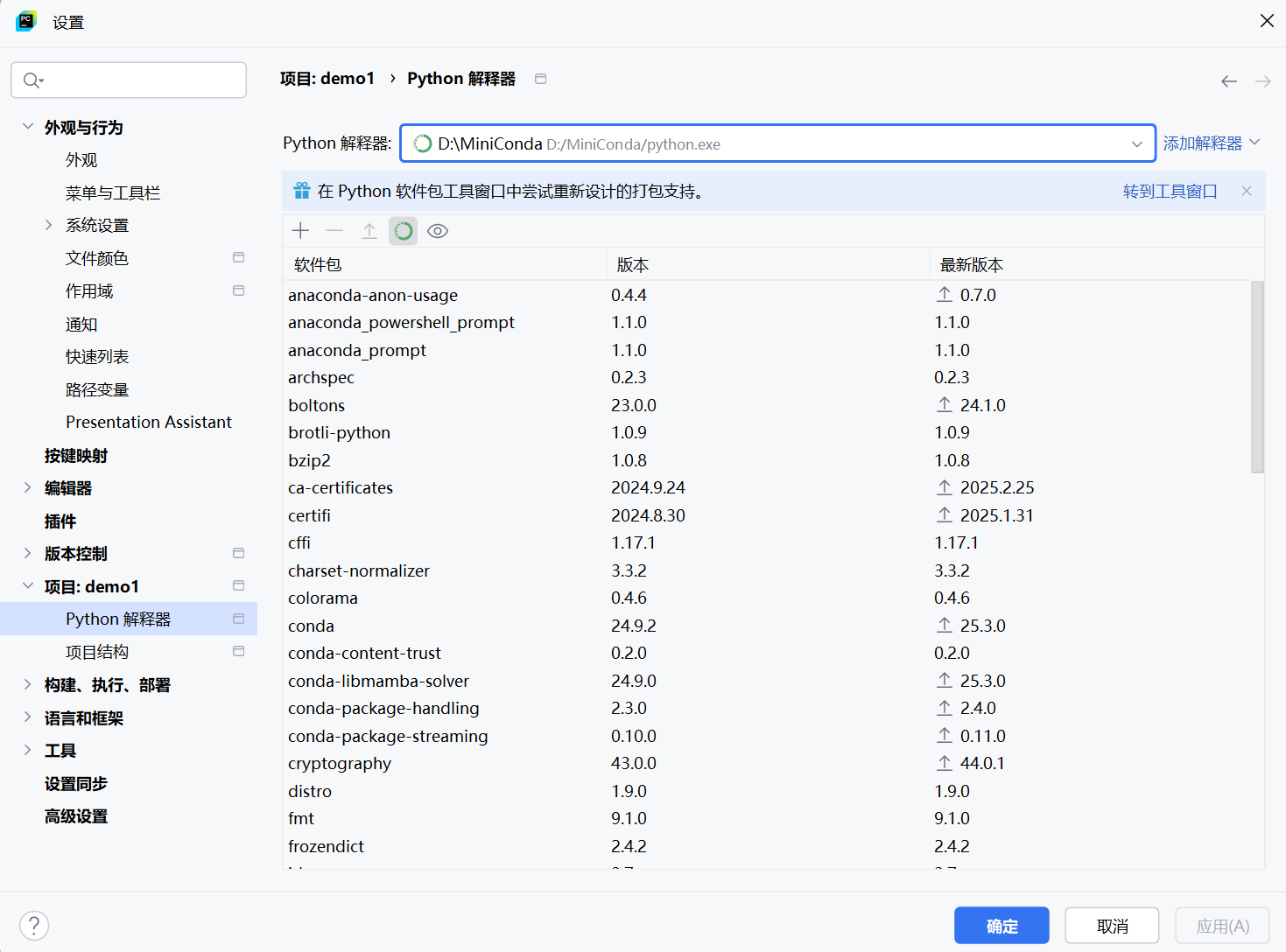Select Presentation Assistant settings item
Viewport: 1286px width, 952px height.
click(x=149, y=422)
